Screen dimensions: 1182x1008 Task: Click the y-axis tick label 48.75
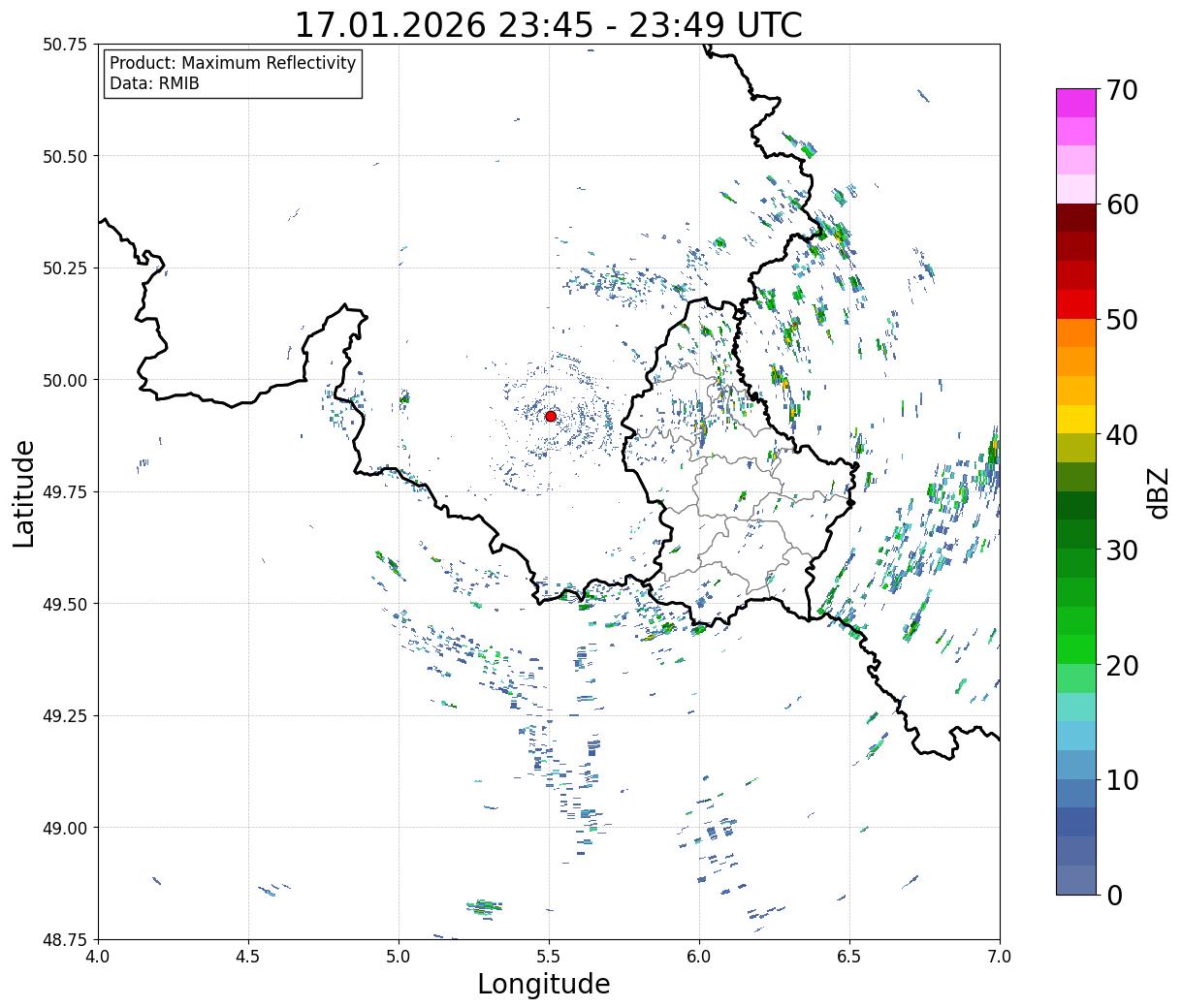[x=65, y=939]
